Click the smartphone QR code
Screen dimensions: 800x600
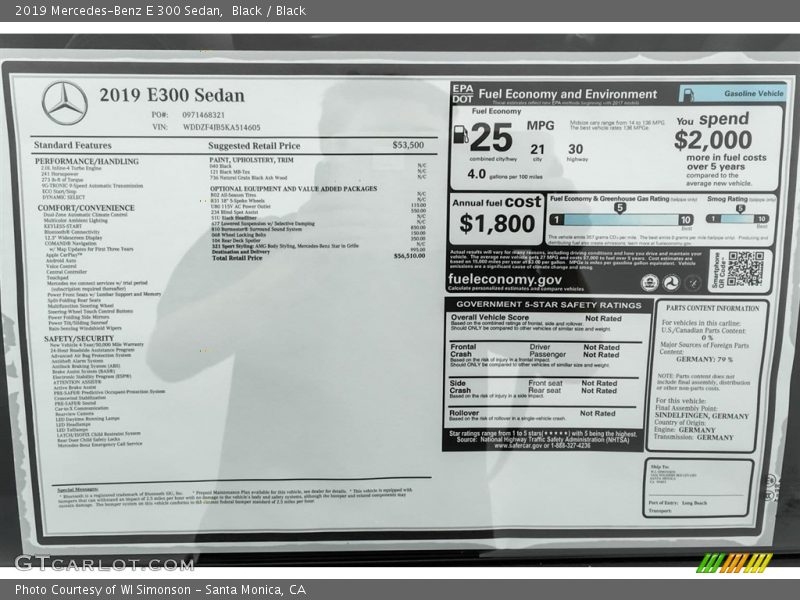coord(745,269)
